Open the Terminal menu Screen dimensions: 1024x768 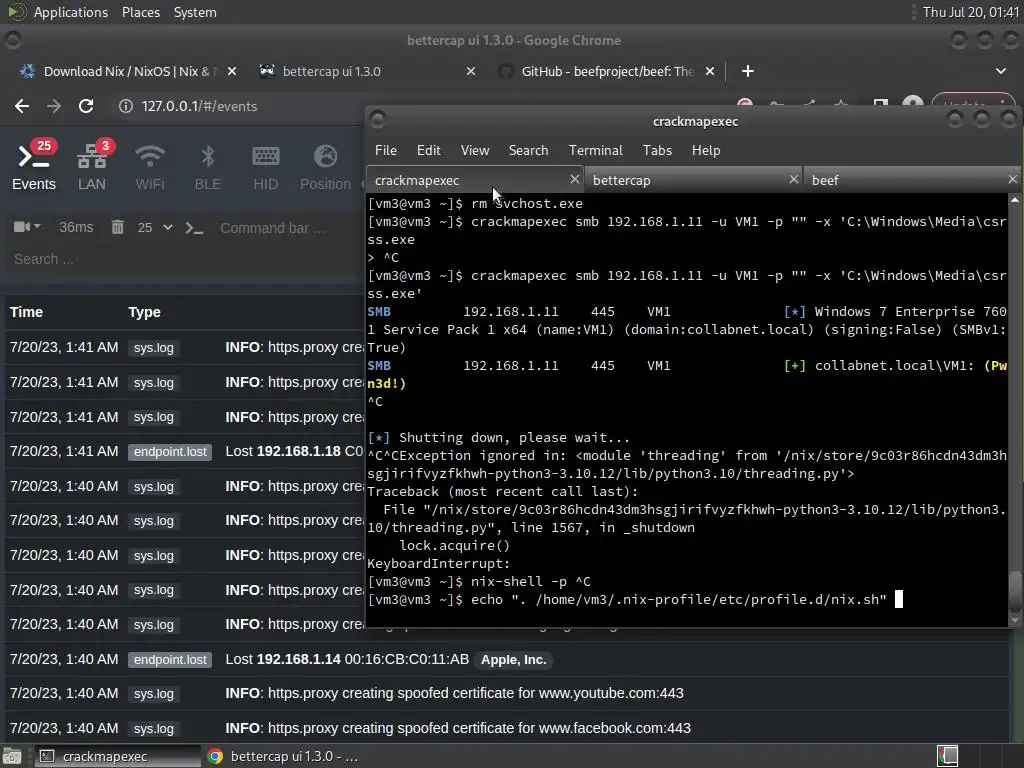(596, 150)
